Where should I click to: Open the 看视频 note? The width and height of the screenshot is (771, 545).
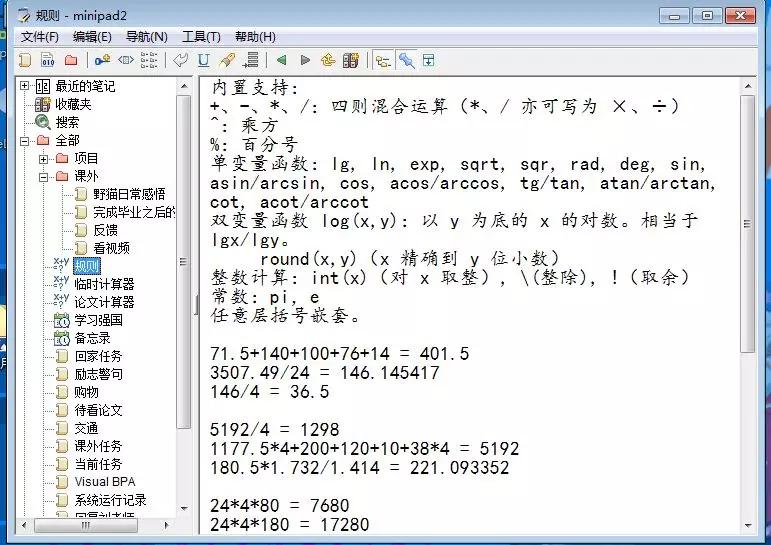point(111,248)
